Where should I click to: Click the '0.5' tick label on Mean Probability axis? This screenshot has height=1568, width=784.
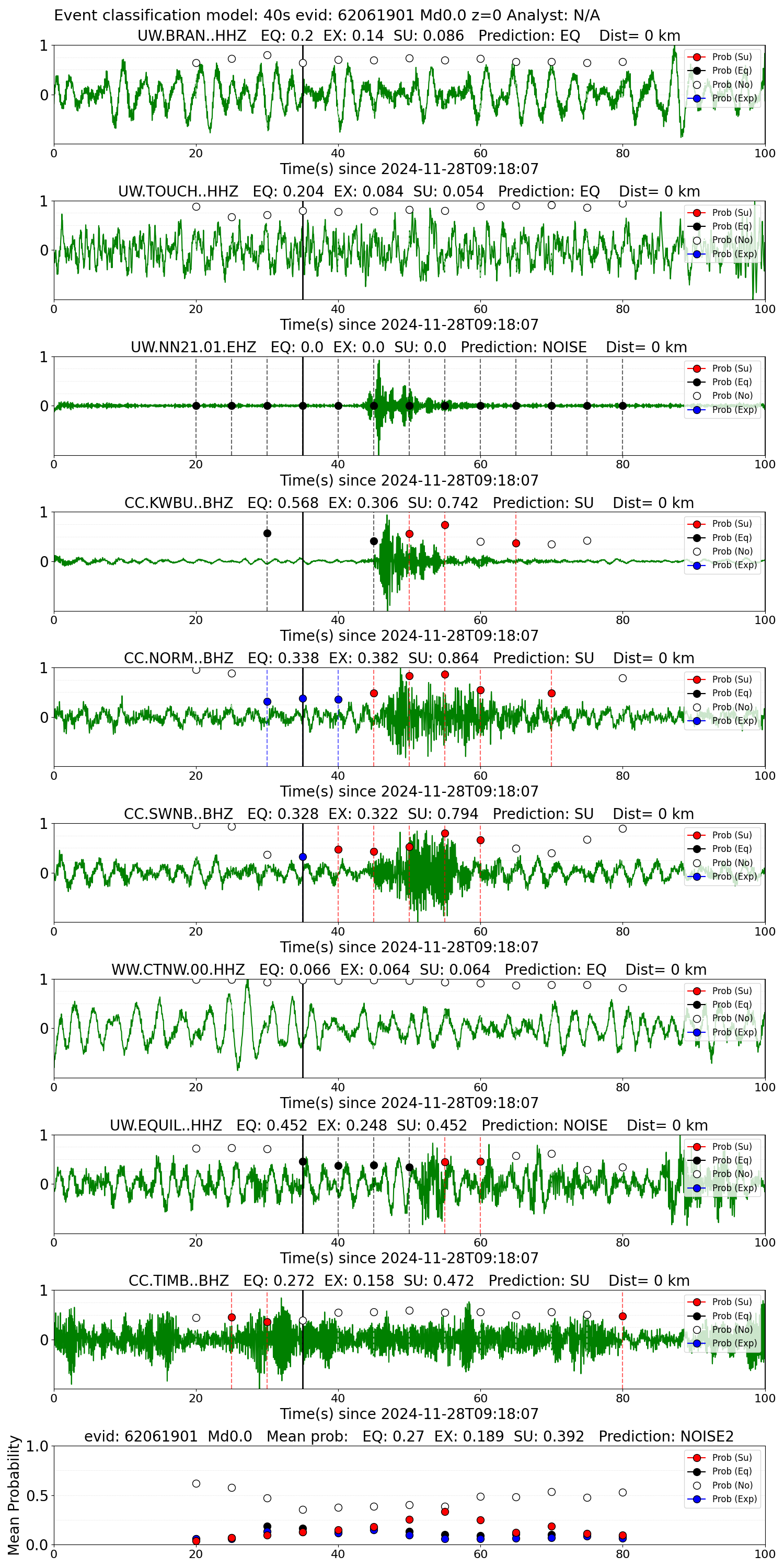[x=37, y=1495]
